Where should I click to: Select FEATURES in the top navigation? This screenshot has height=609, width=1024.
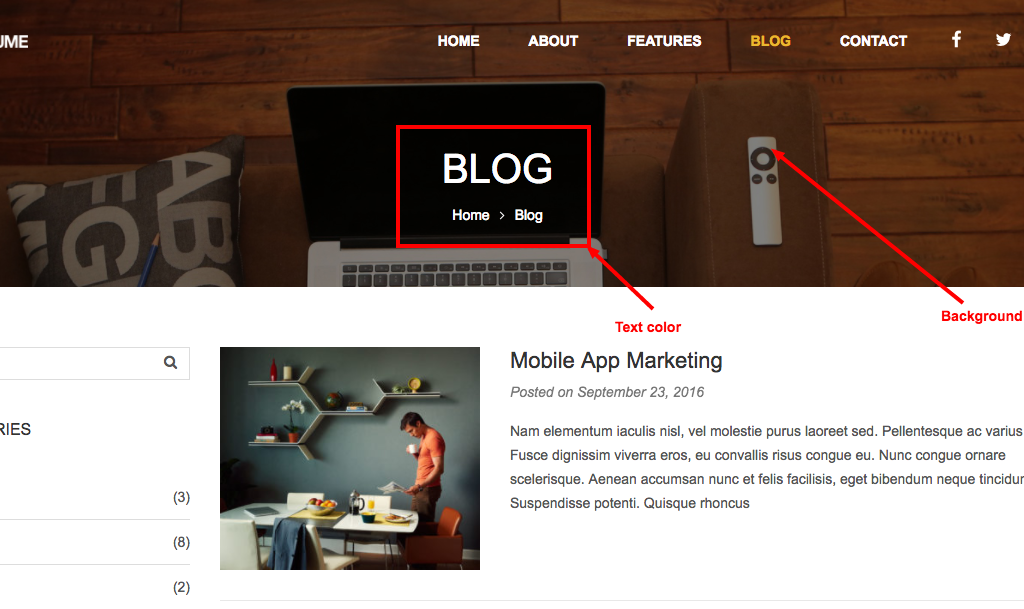(664, 41)
